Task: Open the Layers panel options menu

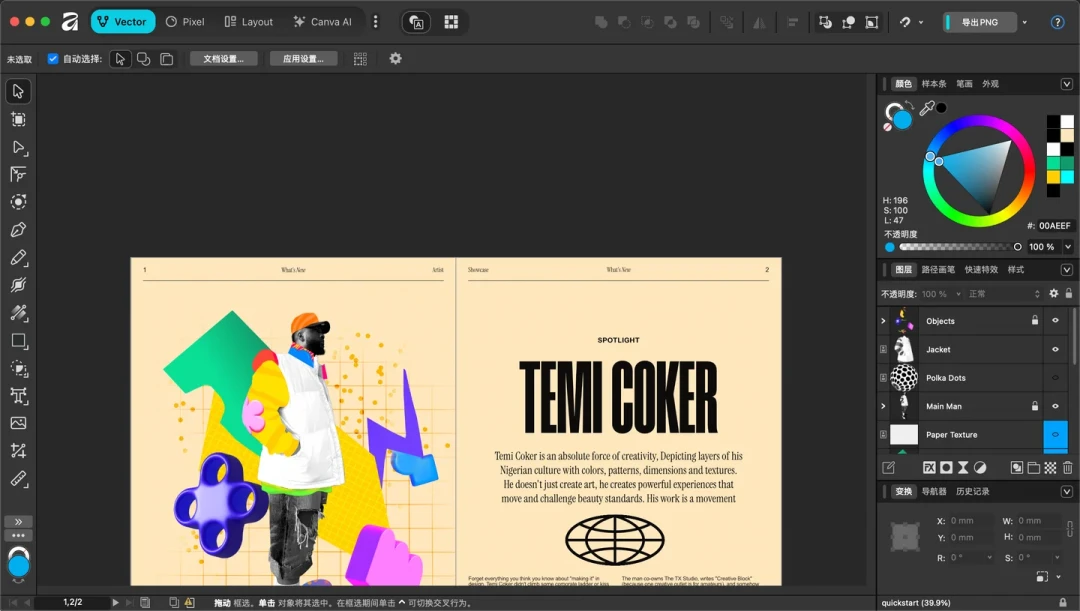Action: [1066, 269]
